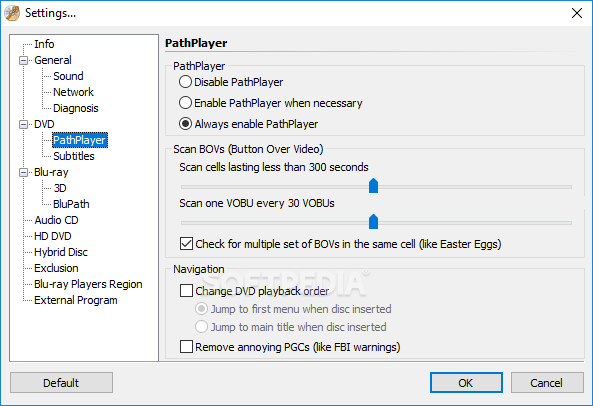Collapse the Blu-ray tree node
This screenshot has width=593, height=406.
click(23, 172)
